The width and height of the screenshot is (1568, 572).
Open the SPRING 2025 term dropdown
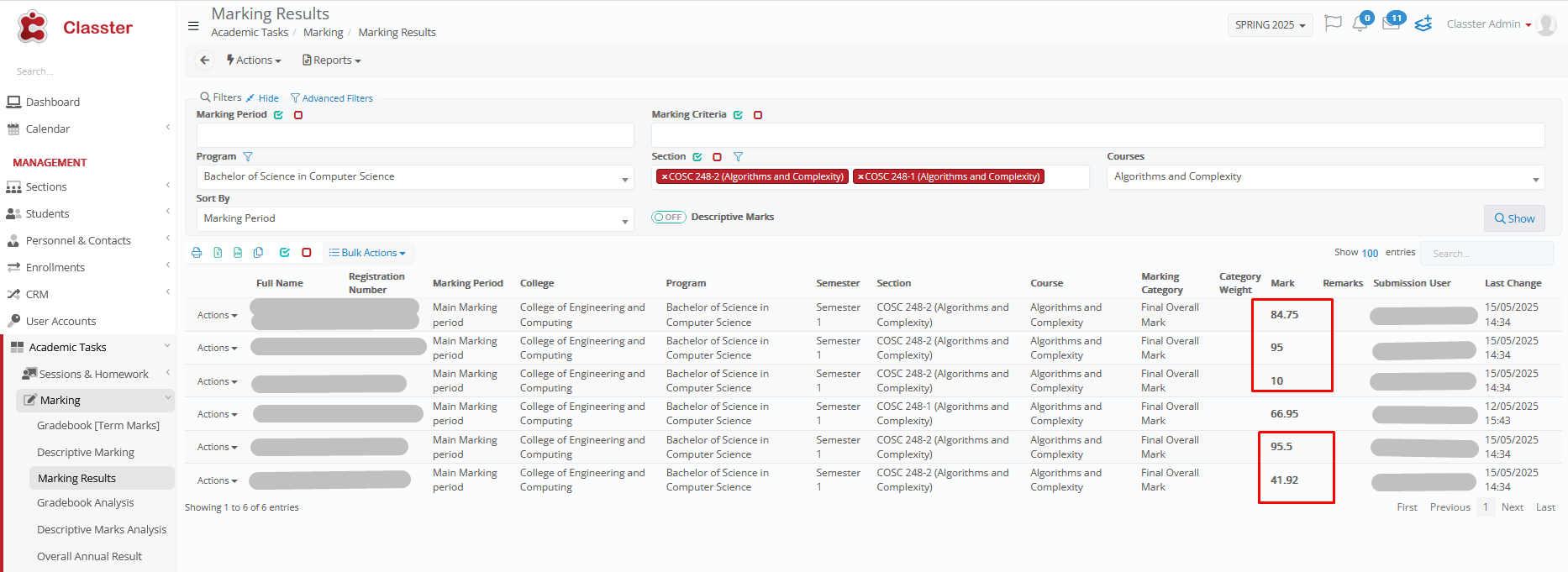pos(1270,25)
